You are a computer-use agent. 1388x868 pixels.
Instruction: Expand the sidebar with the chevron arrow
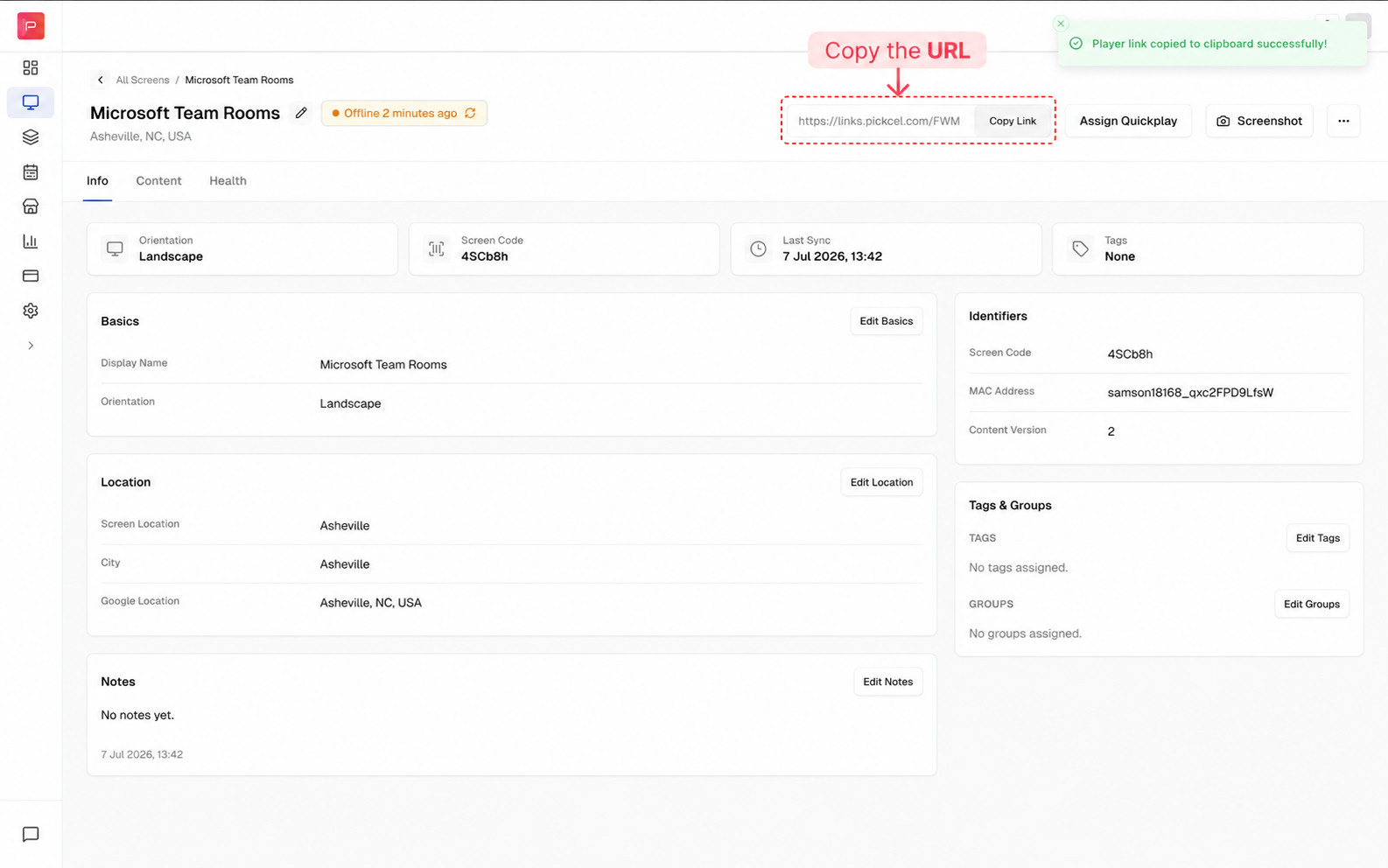point(31,346)
